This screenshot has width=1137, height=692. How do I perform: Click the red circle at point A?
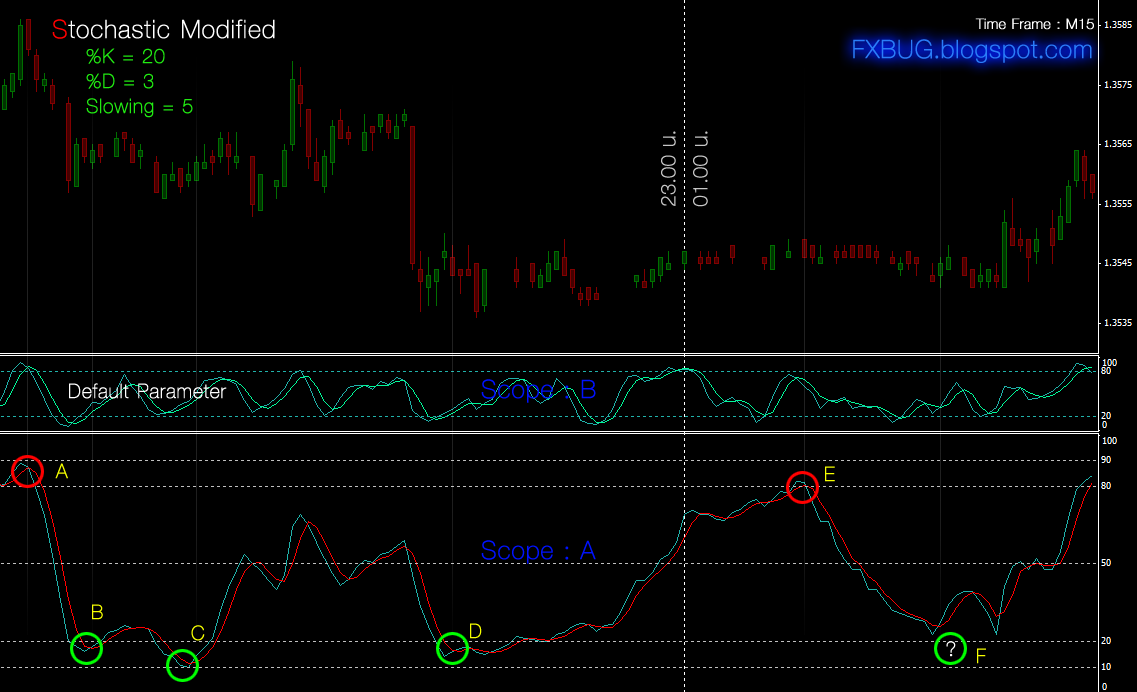[x=27, y=470]
